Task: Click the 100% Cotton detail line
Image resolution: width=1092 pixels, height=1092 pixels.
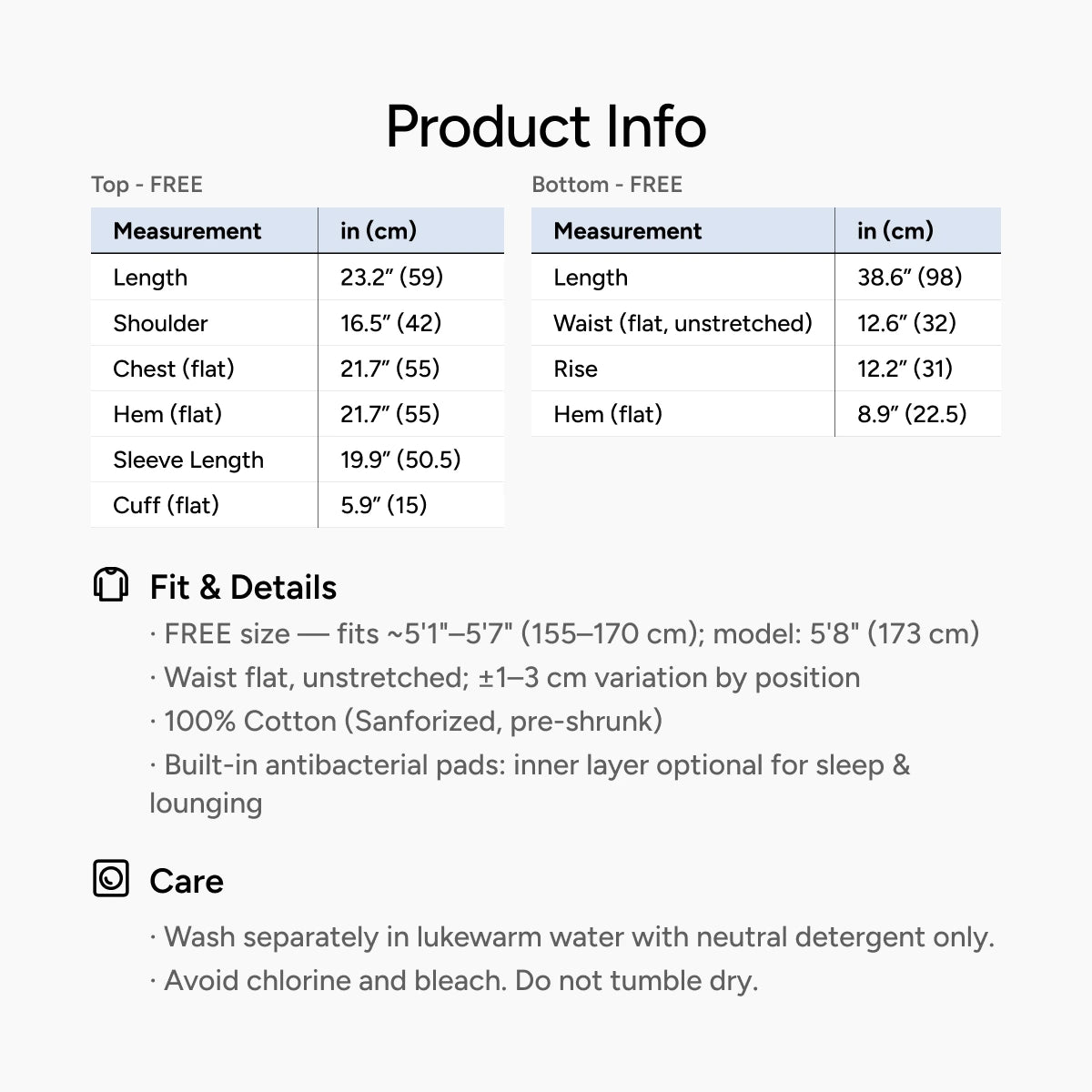Action: (x=406, y=721)
